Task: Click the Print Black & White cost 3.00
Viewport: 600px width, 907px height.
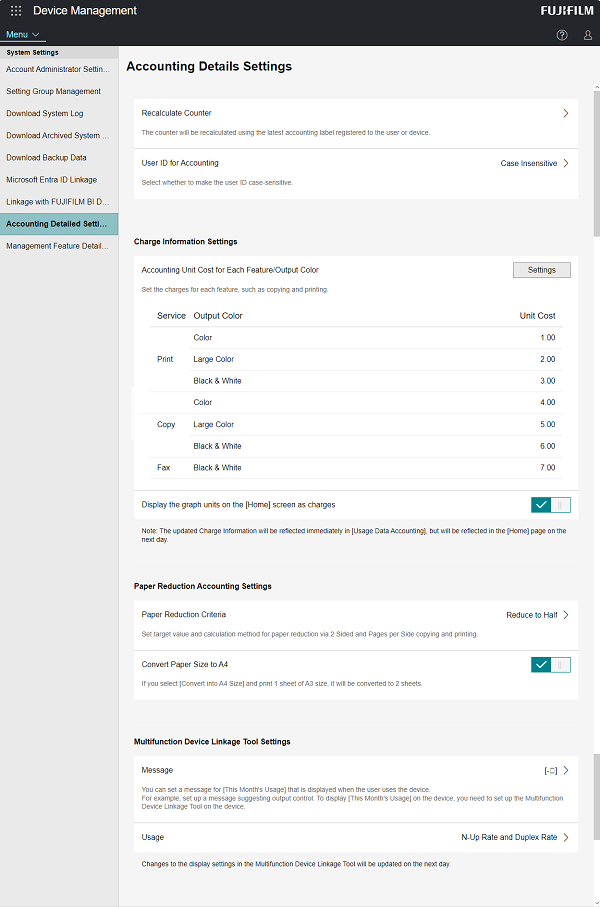Action: pos(547,381)
